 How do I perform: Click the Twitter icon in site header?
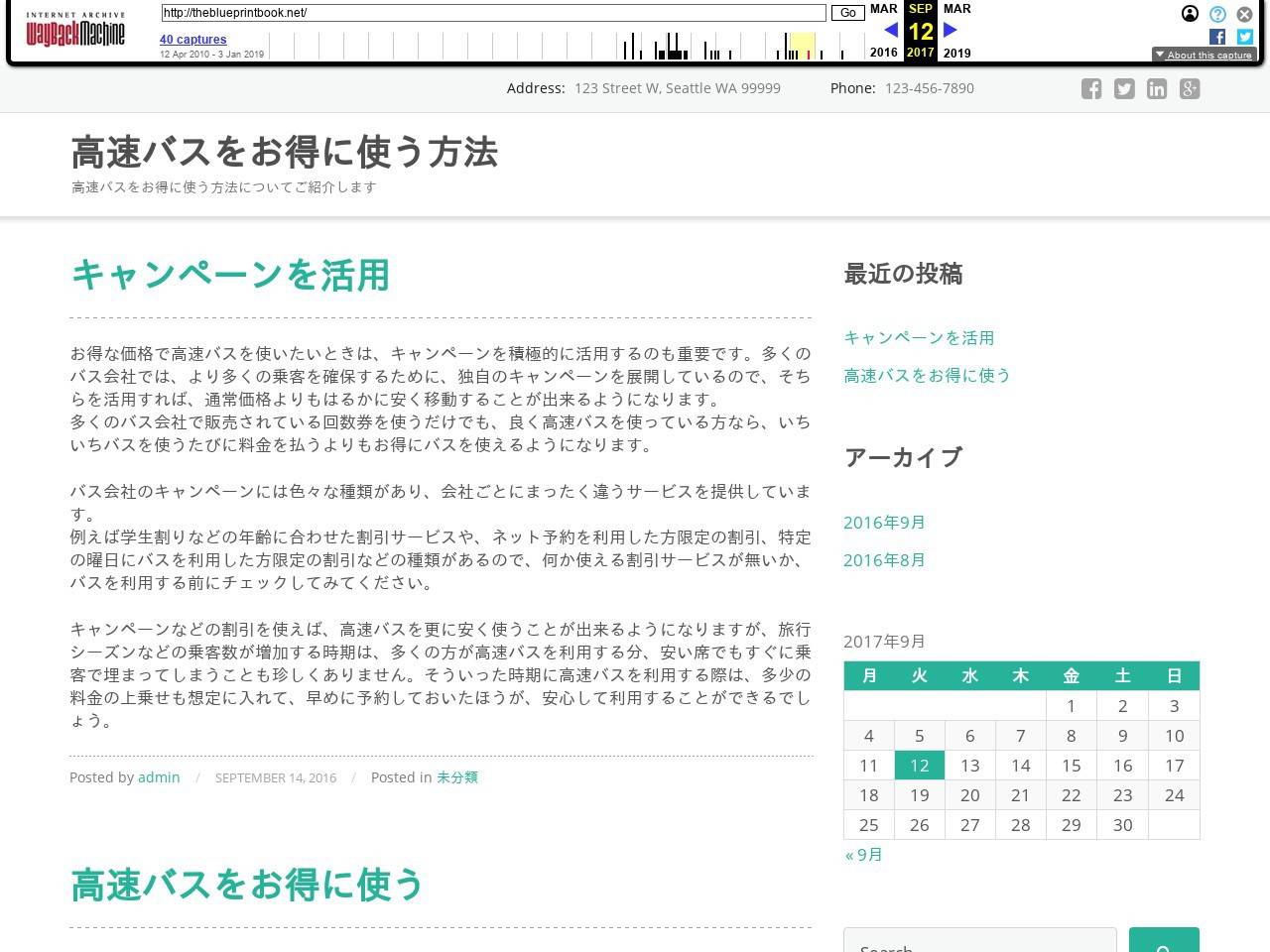click(x=1124, y=89)
